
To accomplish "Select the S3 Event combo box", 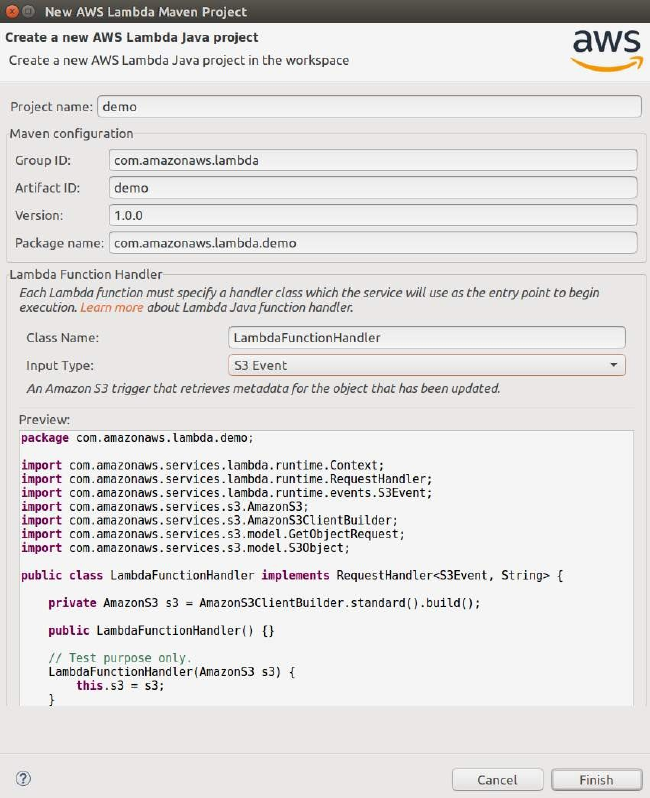I will 420,365.
